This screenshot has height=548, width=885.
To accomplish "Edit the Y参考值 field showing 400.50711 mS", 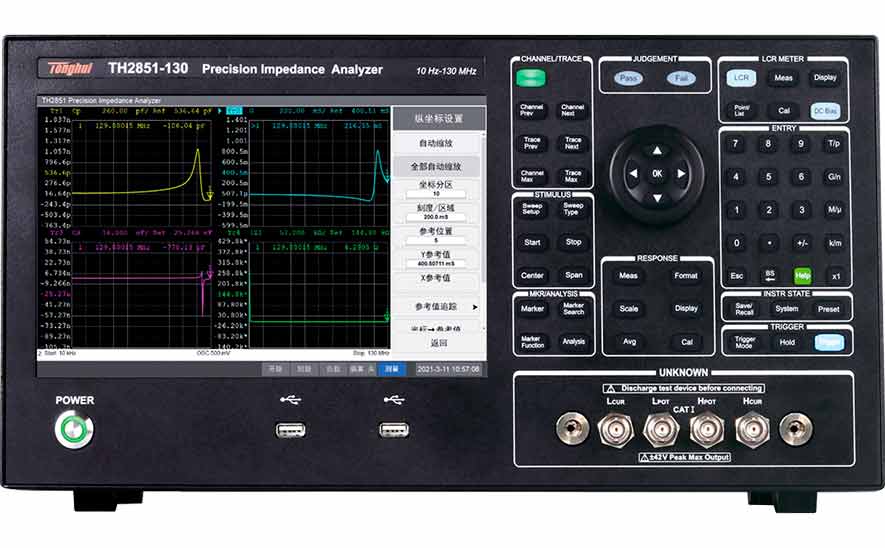I will (436, 264).
